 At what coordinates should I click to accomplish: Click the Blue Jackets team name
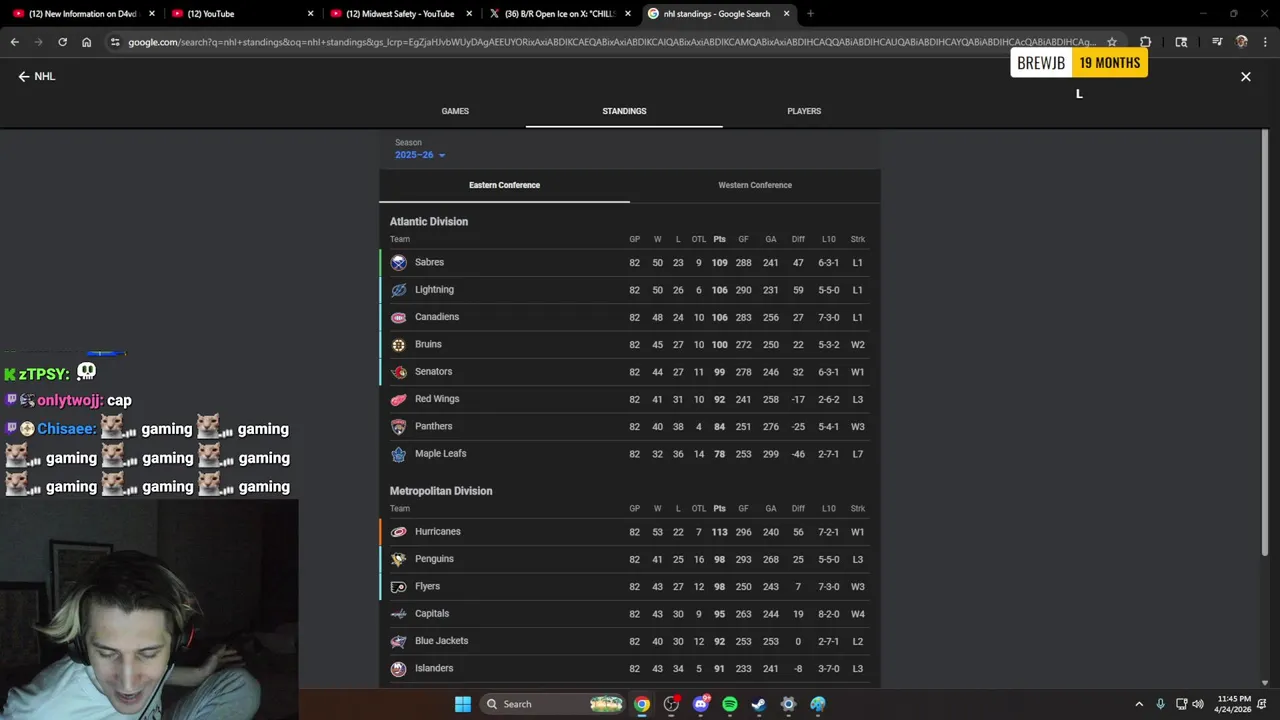tap(442, 641)
